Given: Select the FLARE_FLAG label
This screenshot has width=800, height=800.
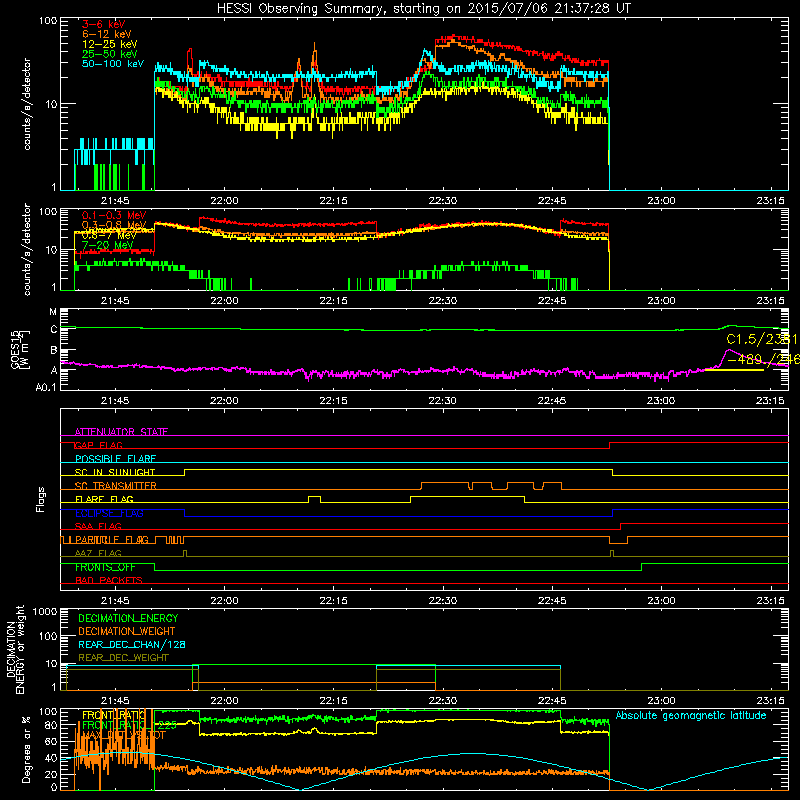Looking at the screenshot, I should (x=104, y=499).
